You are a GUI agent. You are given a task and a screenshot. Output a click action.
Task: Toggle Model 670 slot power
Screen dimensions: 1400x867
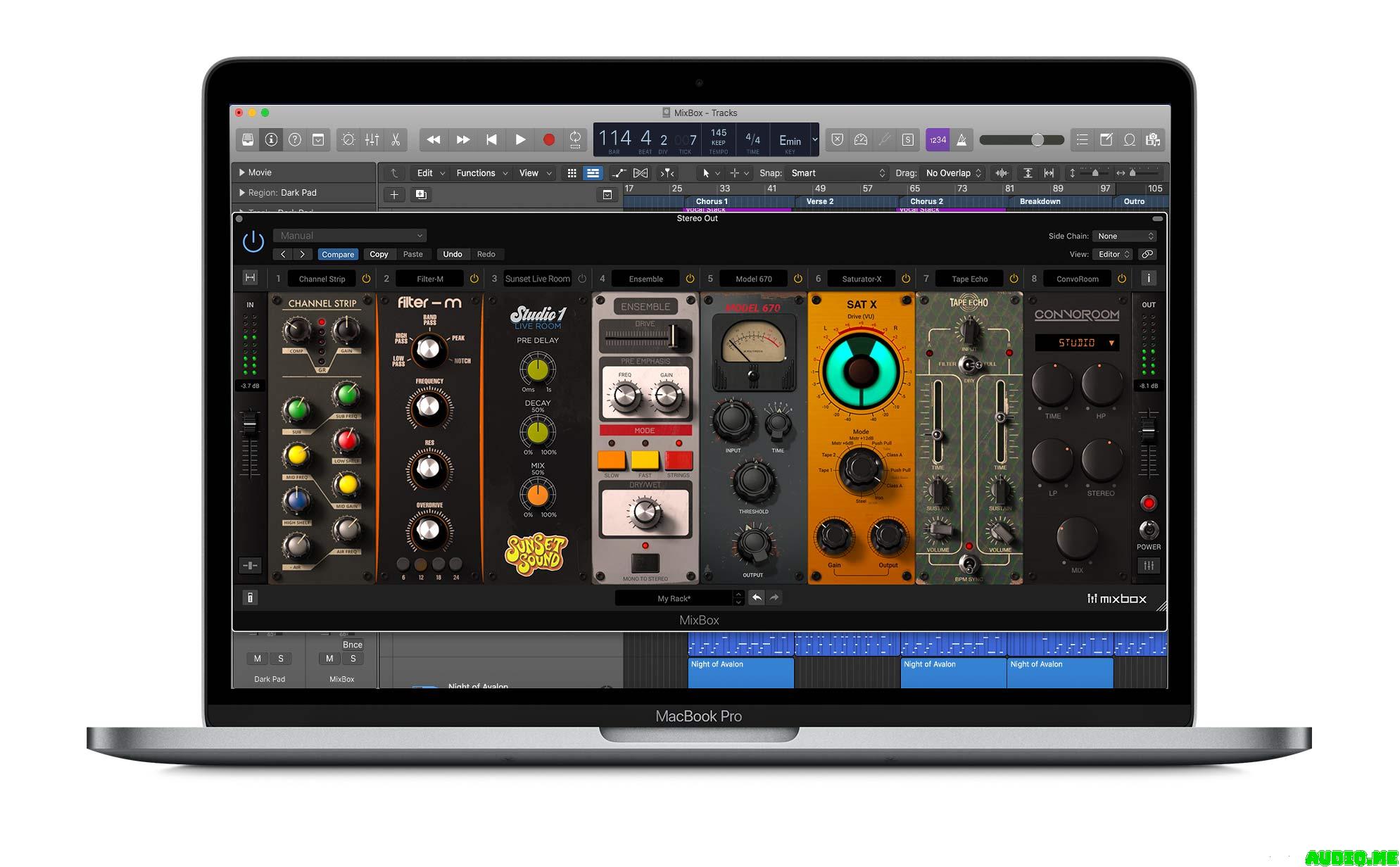click(797, 279)
